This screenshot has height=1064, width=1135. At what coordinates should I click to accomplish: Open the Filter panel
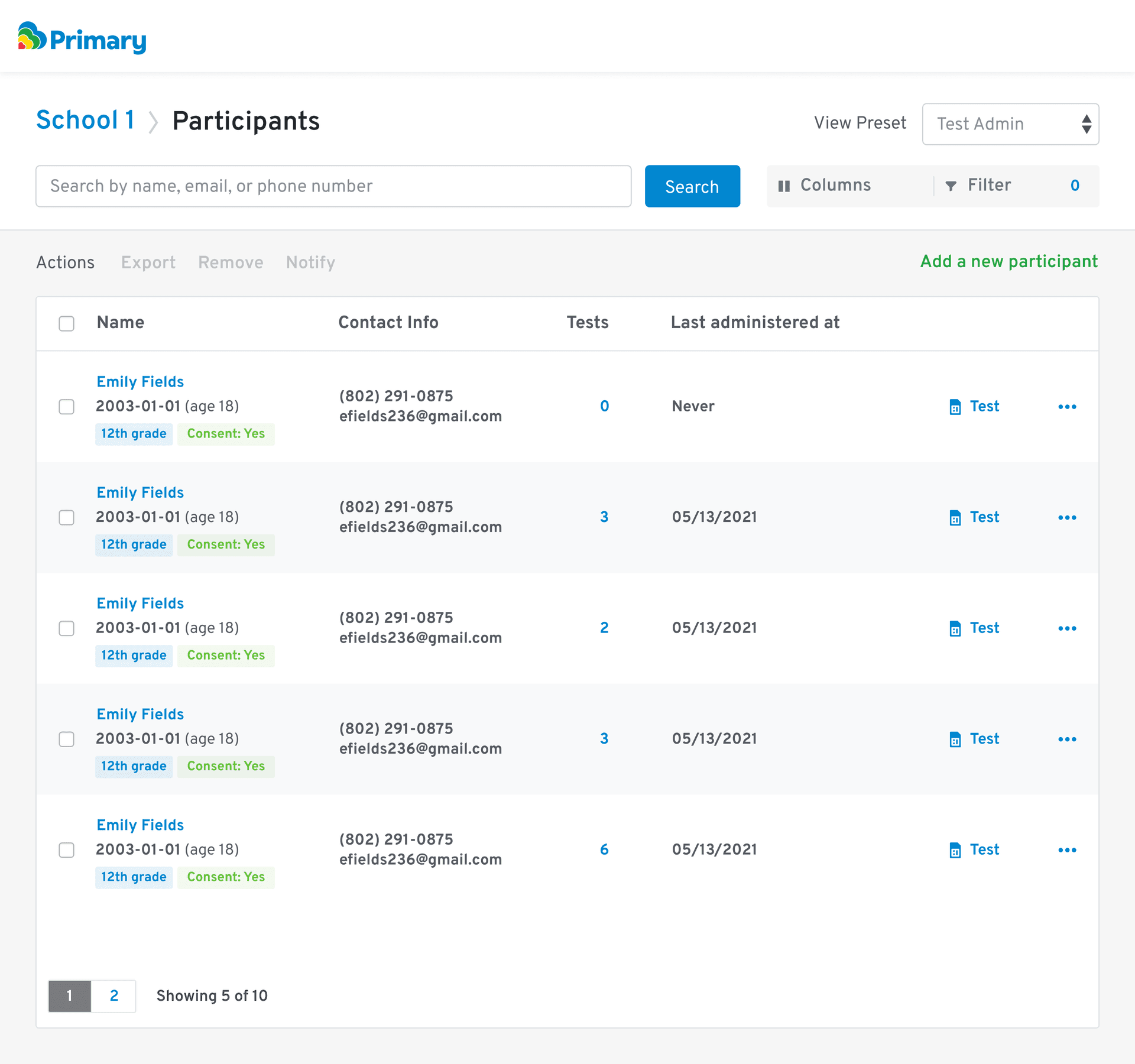[x=990, y=186]
